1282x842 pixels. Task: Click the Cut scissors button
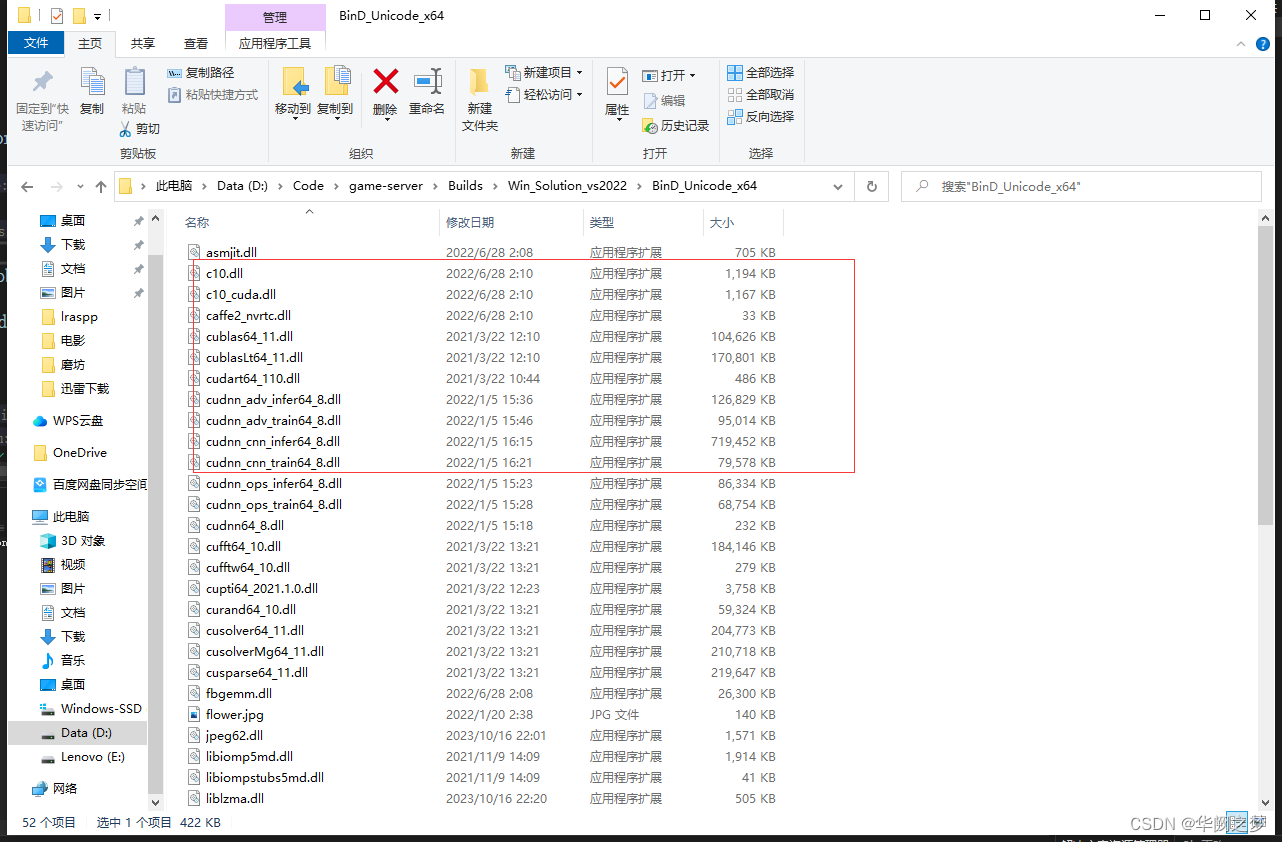point(139,129)
